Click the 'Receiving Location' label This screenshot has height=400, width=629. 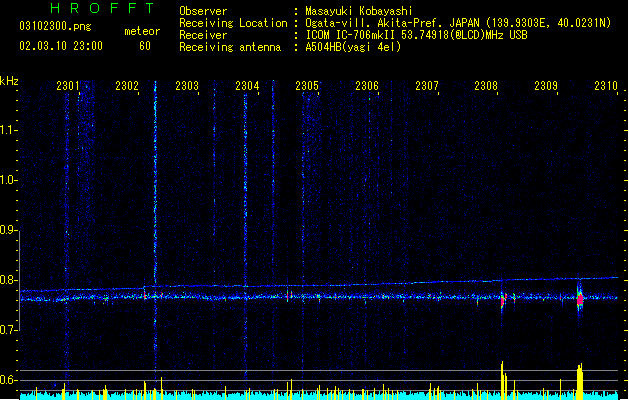pyautogui.click(x=233, y=23)
